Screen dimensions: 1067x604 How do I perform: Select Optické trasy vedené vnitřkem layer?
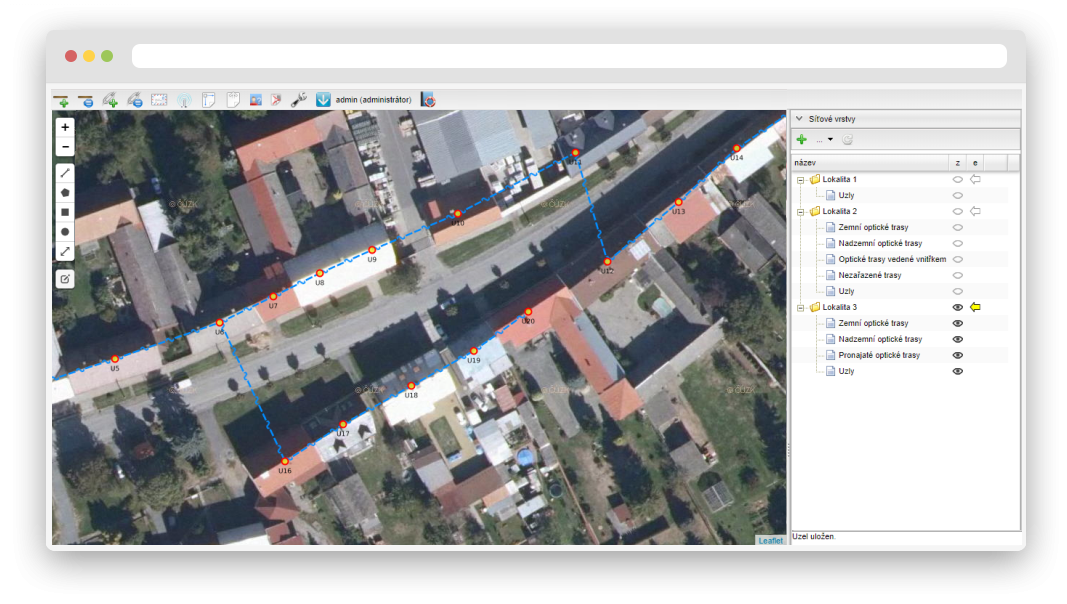pyautogui.click(x=891, y=259)
